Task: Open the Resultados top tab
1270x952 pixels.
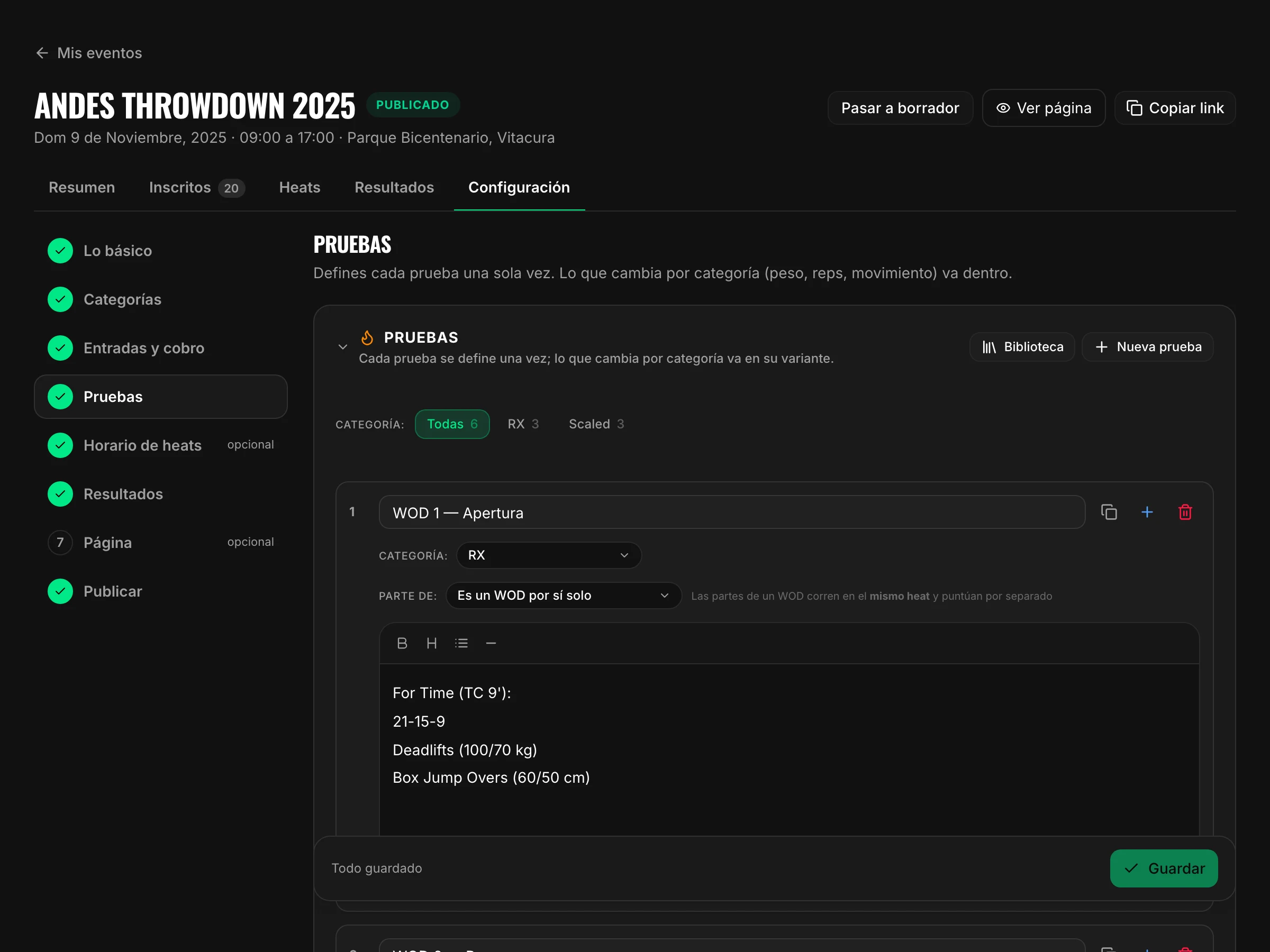Action: [394, 187]
